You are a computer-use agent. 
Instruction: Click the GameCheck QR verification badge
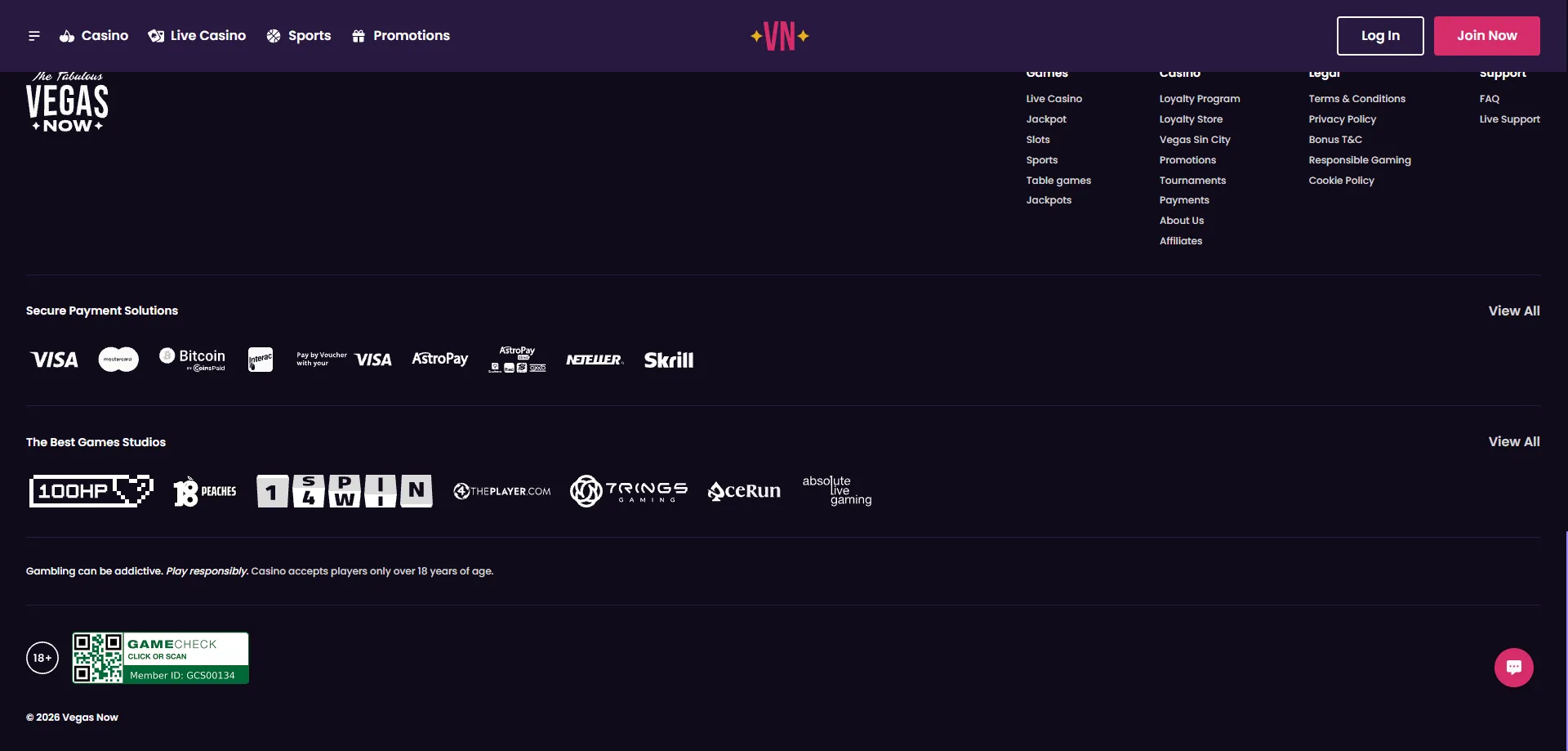pos(161,658)
